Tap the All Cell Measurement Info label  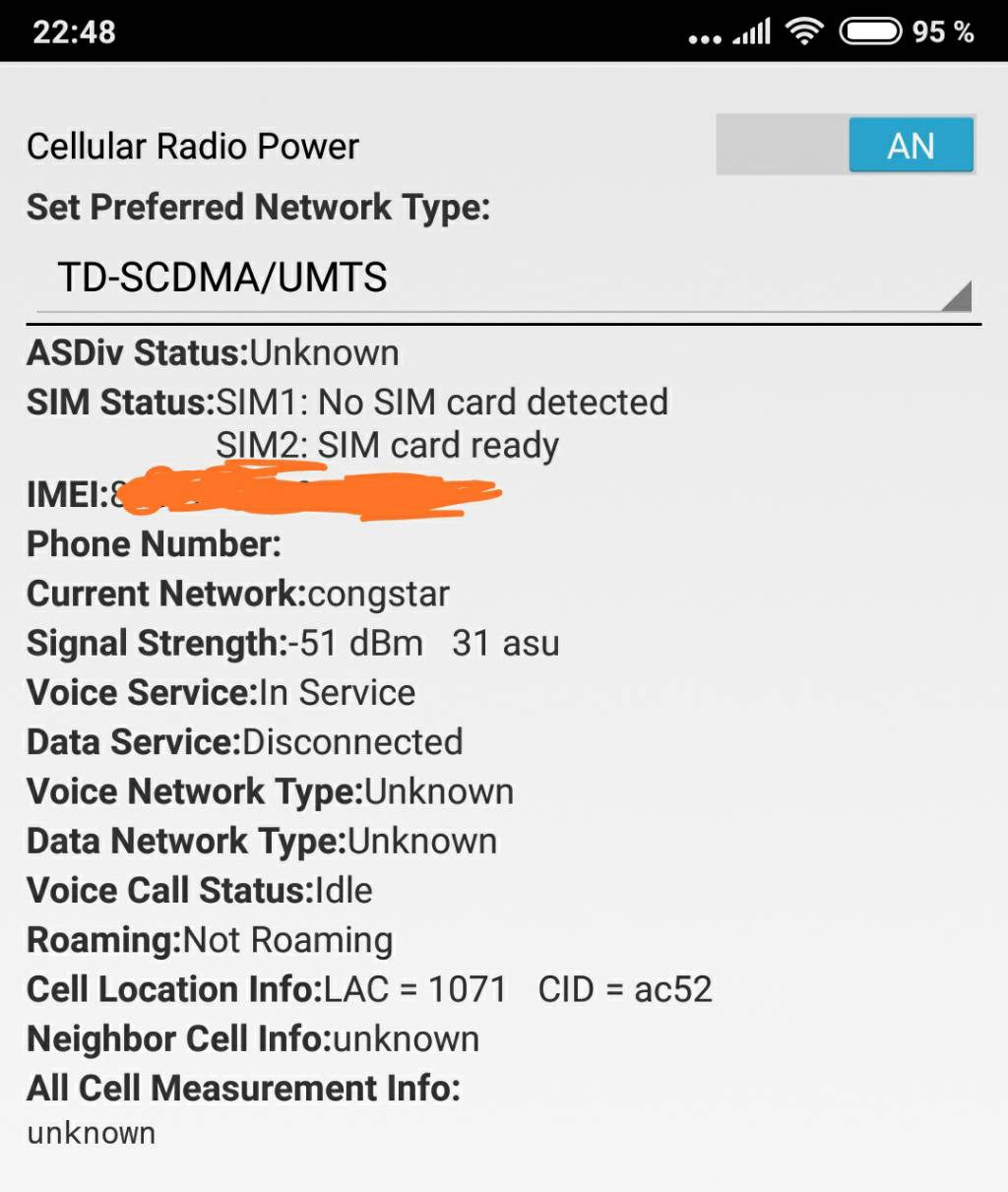243,1088
